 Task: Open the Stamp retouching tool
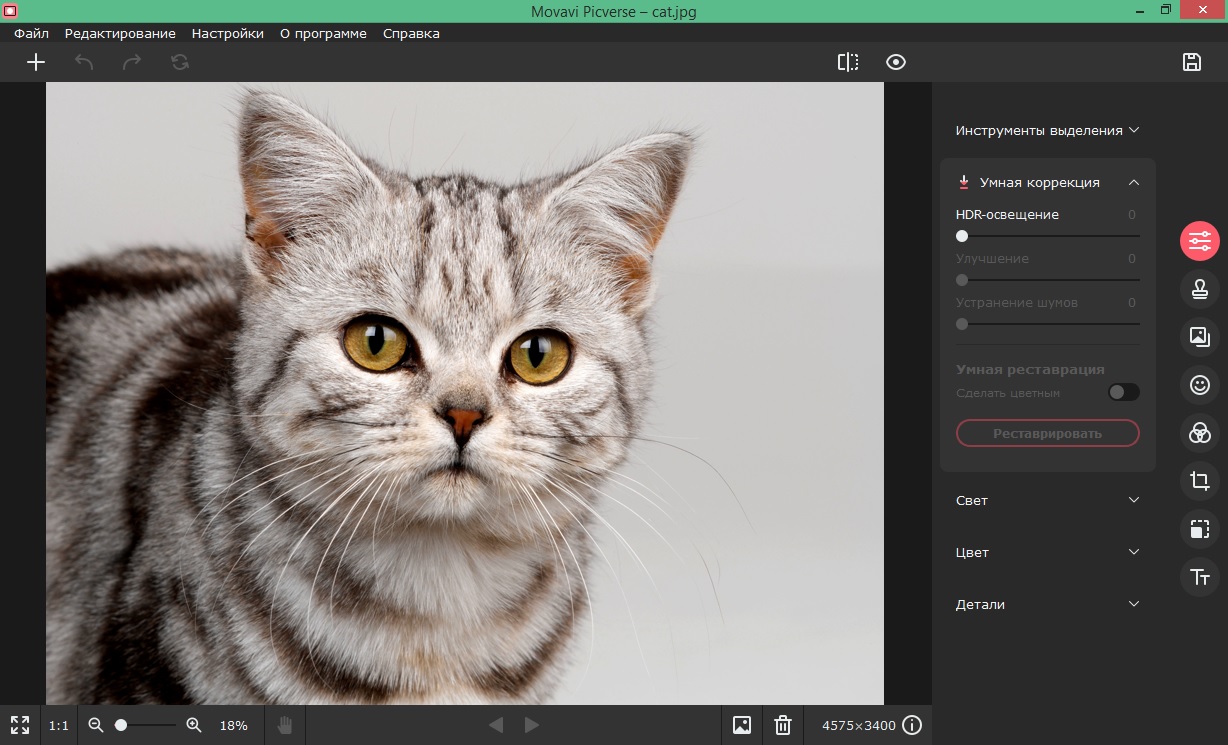click(1199, 289)
